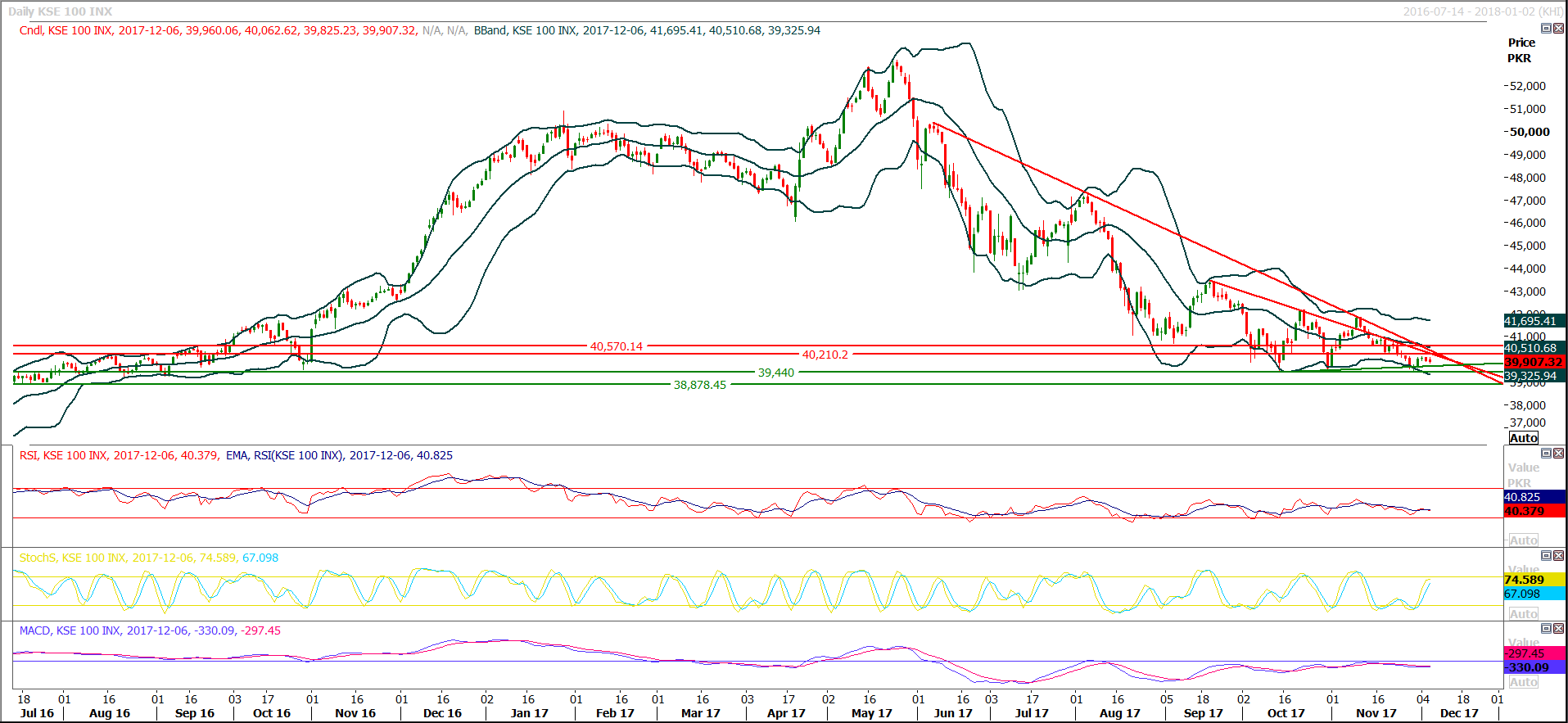The image size is (1568, 723).
Task: Minimize the MACD indicator pane
Action: pos(1546,629)
